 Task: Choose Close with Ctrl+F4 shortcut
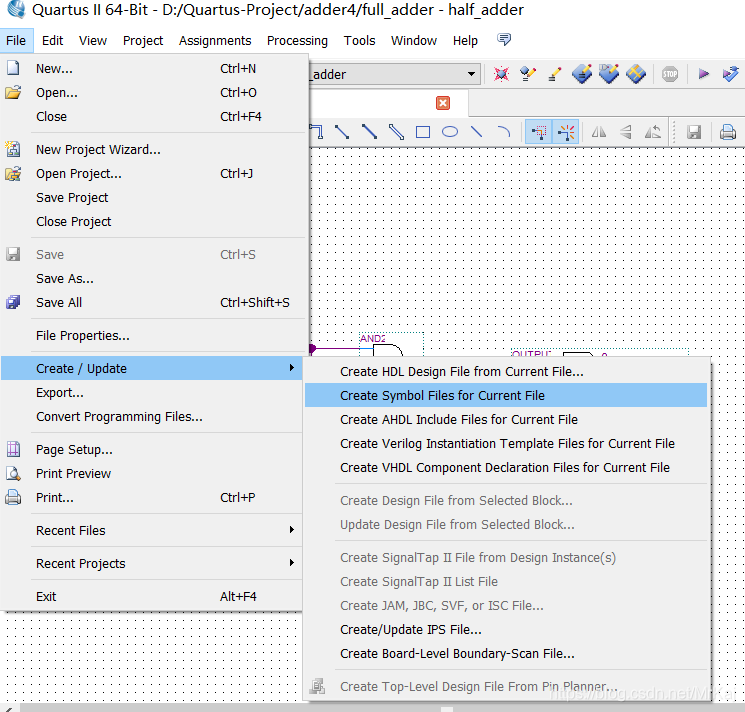tap(152, 116)
